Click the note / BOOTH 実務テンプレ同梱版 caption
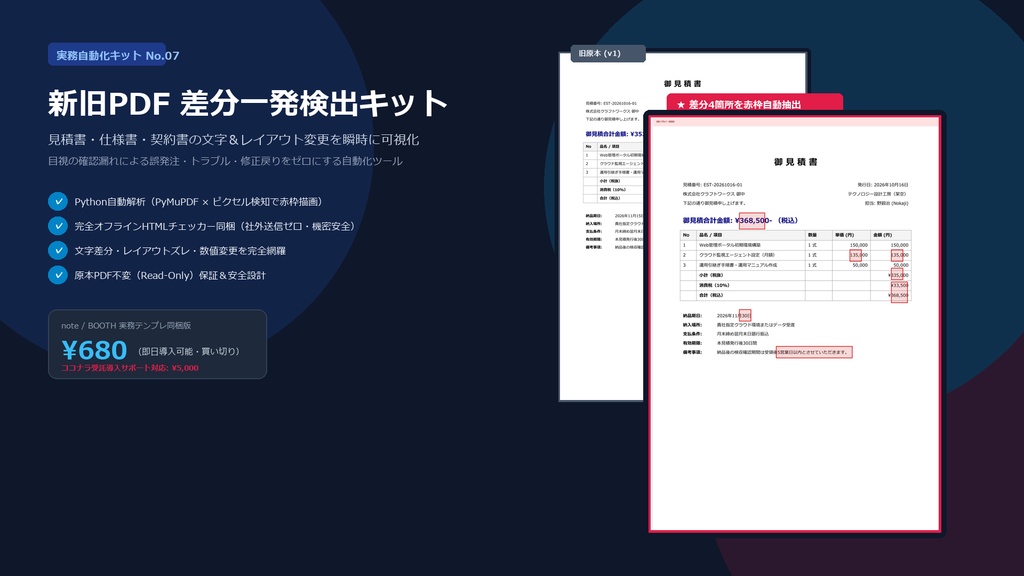1024x576 pixels. [x=126, y=325]
